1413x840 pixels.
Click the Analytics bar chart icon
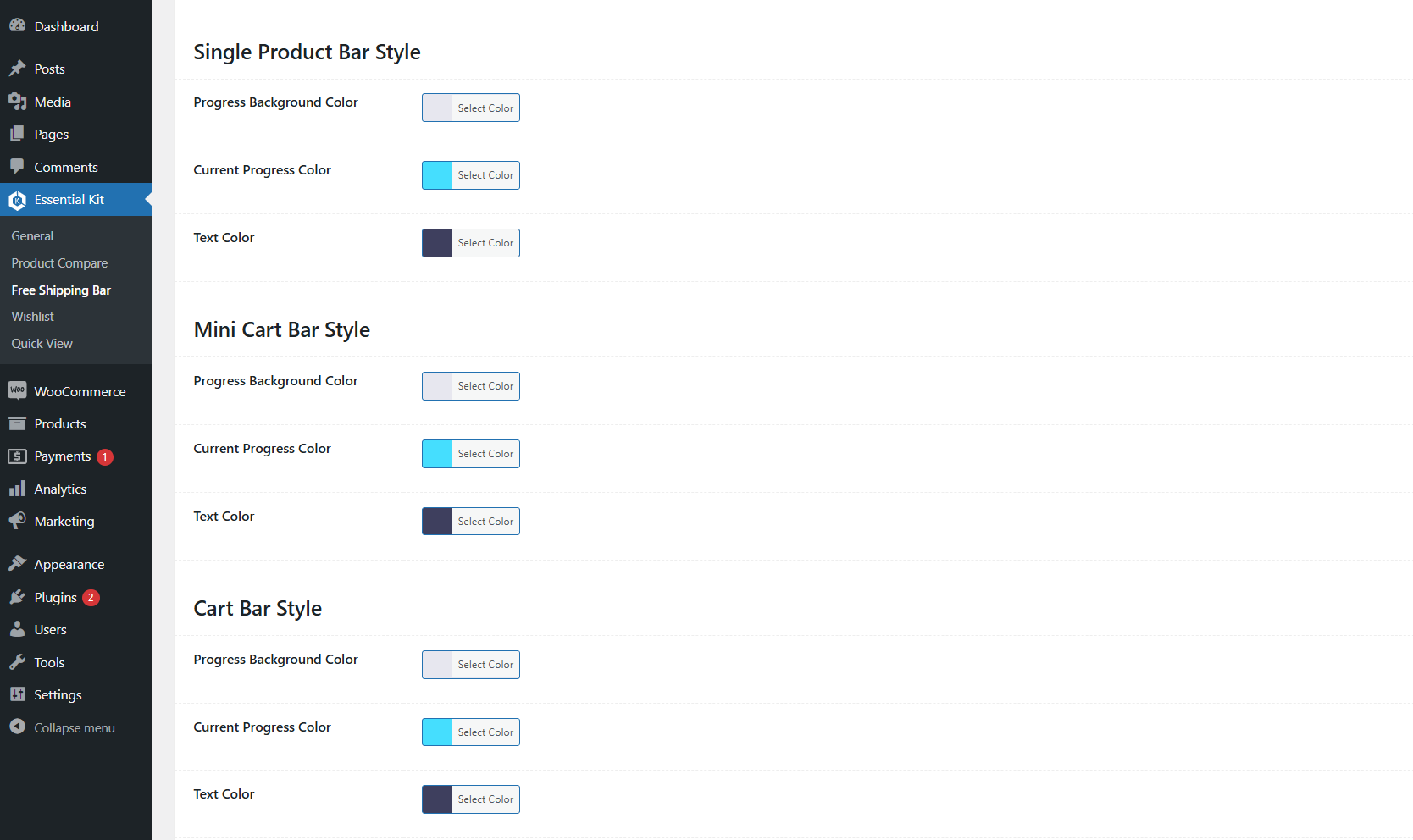17,489
